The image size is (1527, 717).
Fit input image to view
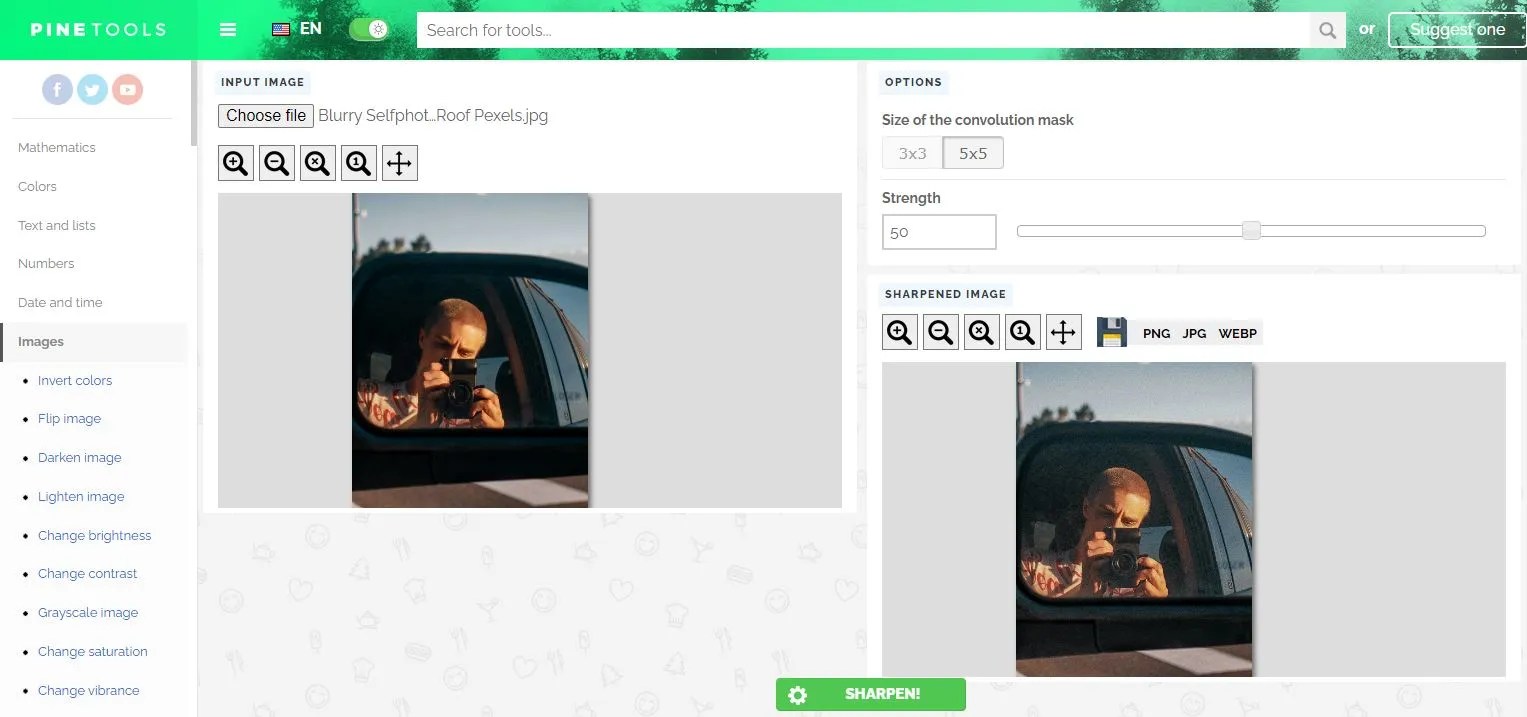pos(317,162)
